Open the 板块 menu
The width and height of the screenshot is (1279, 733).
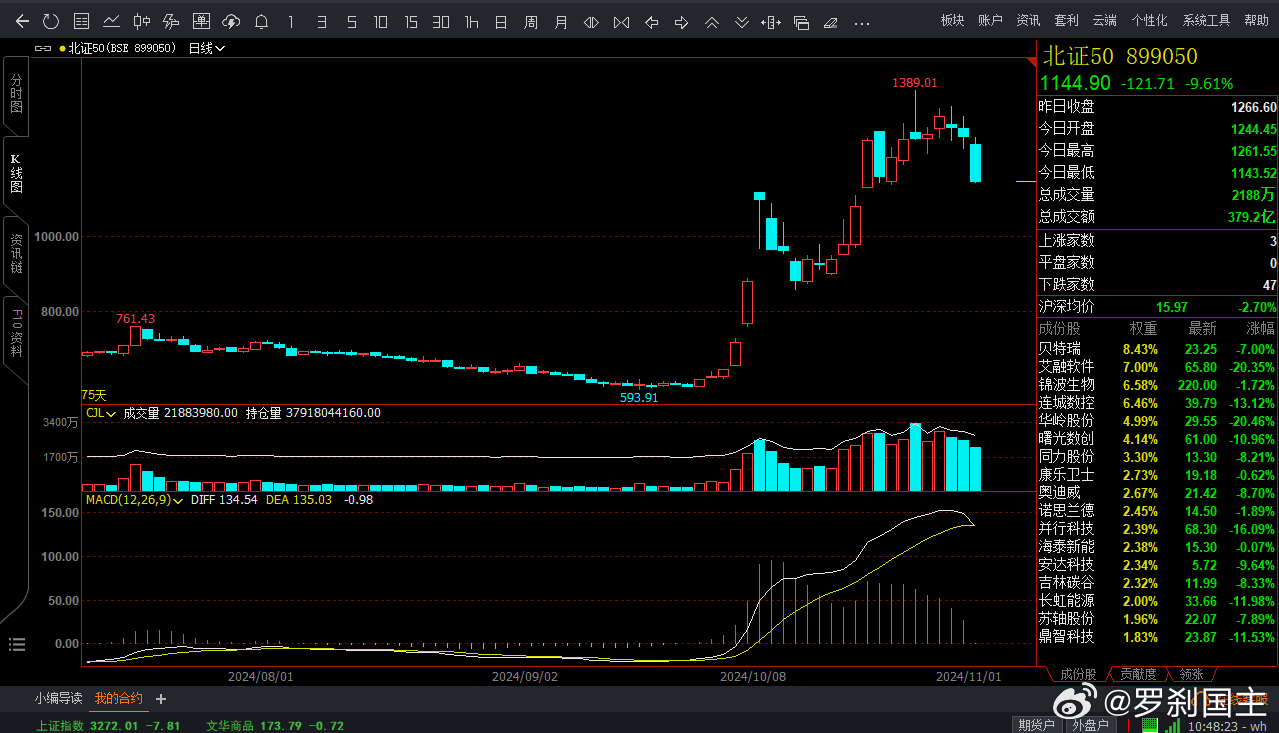(x=952, y=20)
